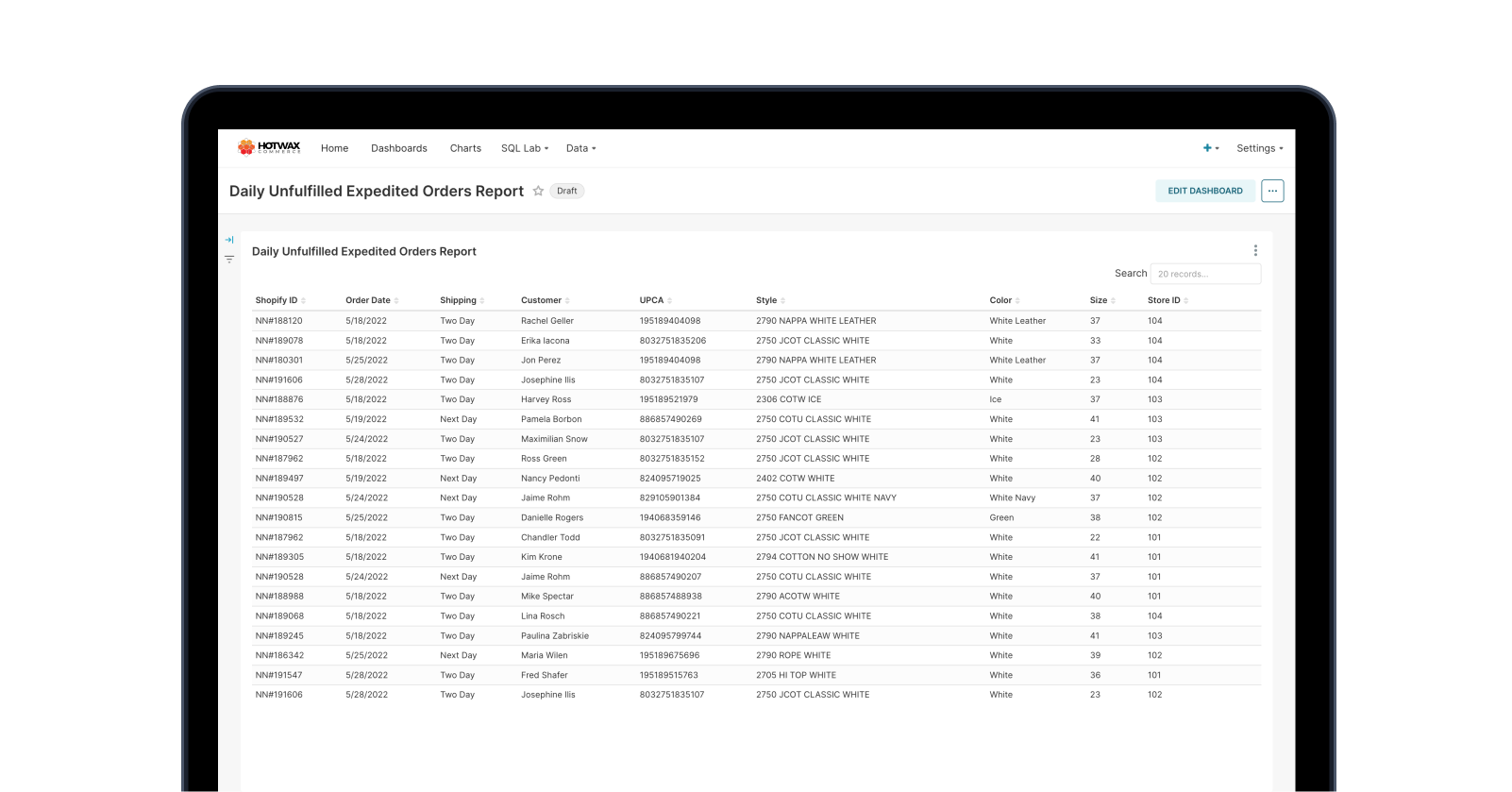Click customer Harvey Ross cell
Screen dimensions: 1512x792
pos(546,399)
